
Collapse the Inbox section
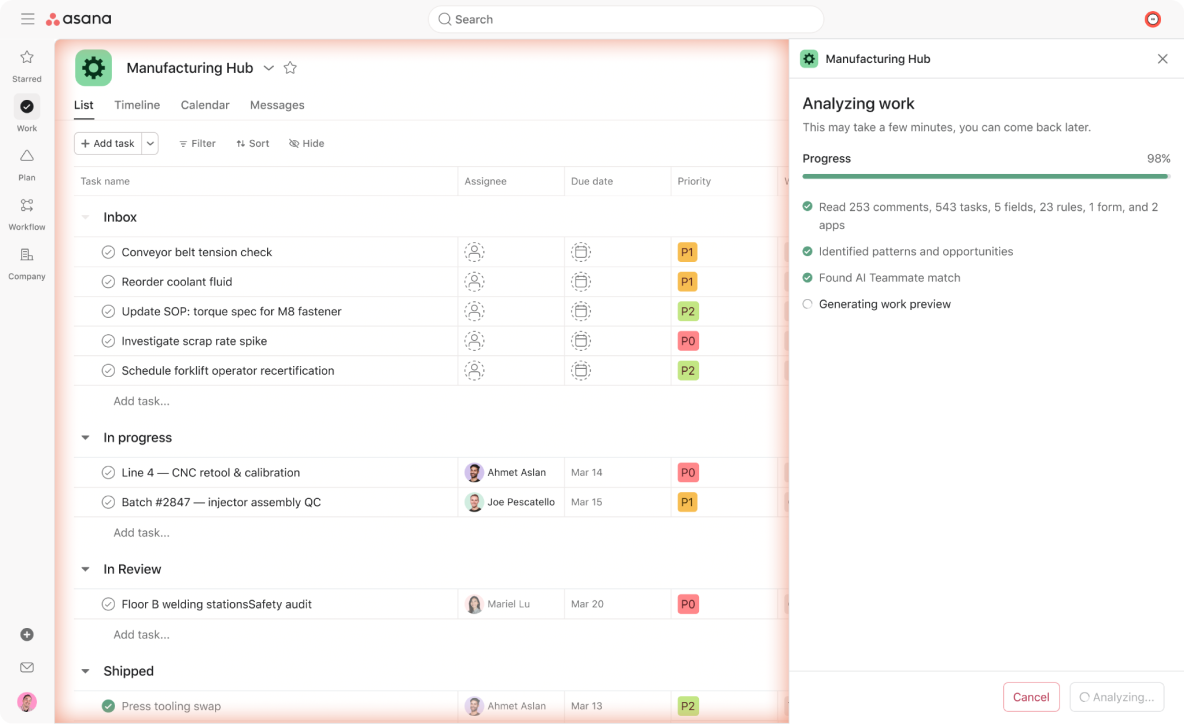click(x=85, y=217)
